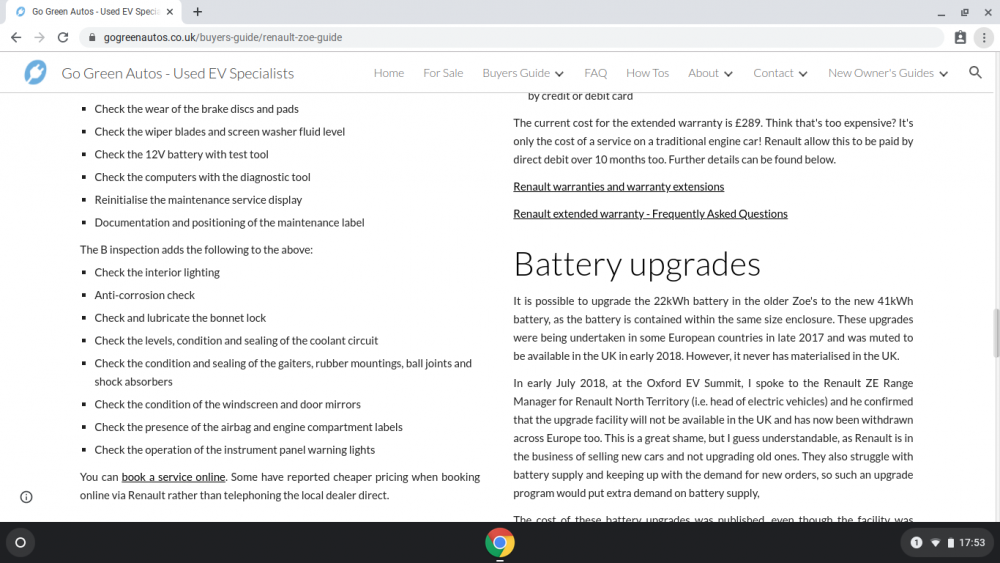Open the clock showing 17:53
The image size is (1000, 563).
pyautogui.click(x=972, y=543)
